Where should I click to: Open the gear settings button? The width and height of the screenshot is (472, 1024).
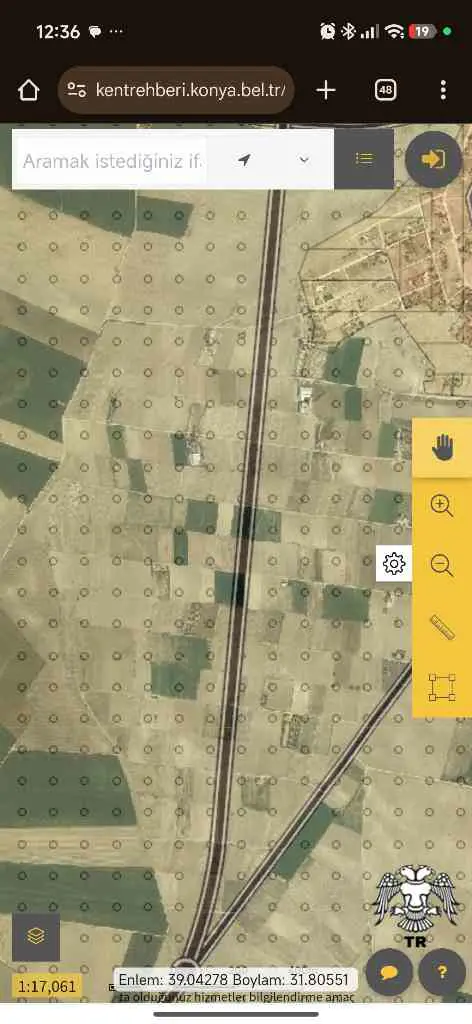point(394,563)
